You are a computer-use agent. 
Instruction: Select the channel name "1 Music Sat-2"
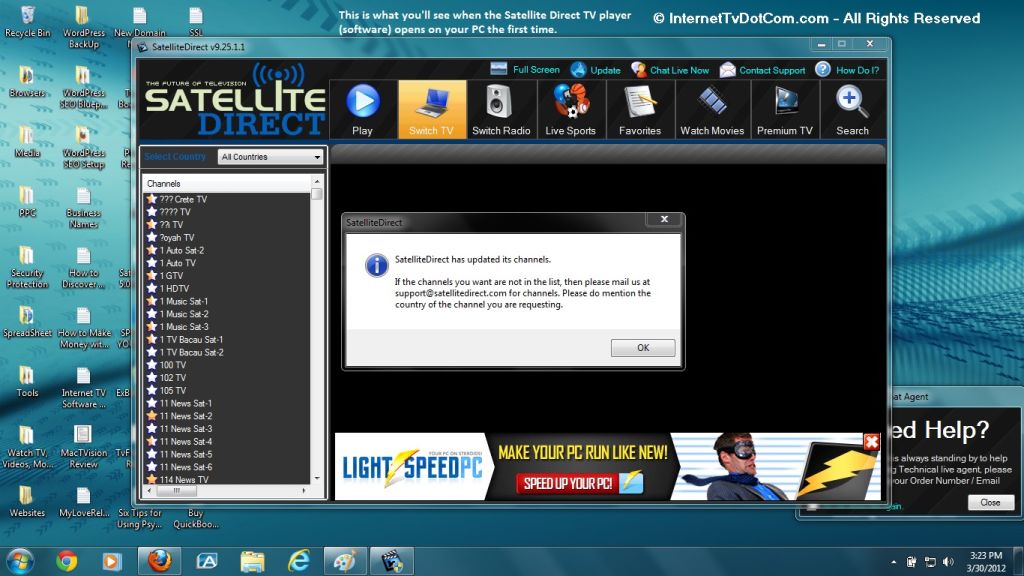tap(184, 314)
